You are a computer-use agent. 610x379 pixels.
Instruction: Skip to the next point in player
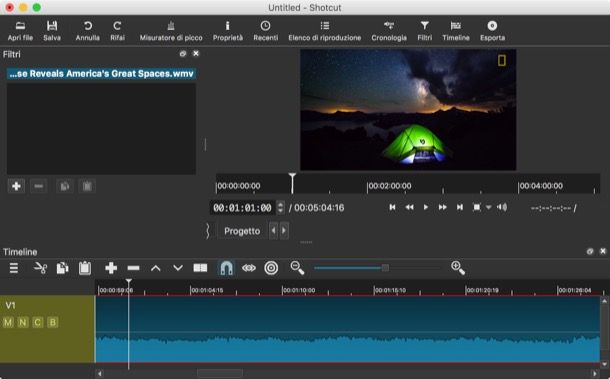pos(460,207)
